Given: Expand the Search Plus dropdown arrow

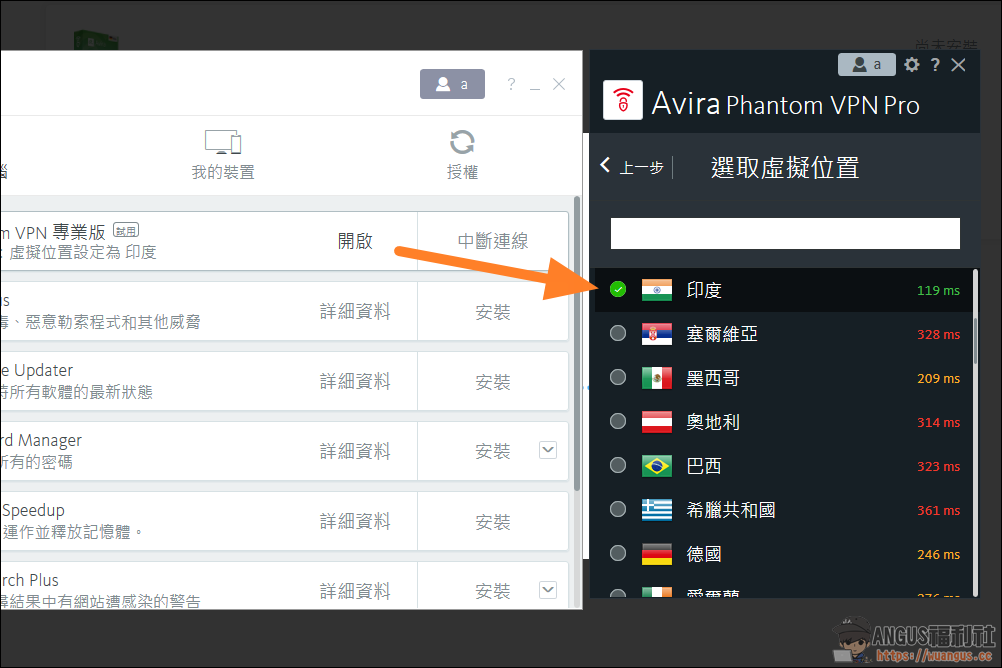Looking at the screenshot, I should click(x=548, y=590).
